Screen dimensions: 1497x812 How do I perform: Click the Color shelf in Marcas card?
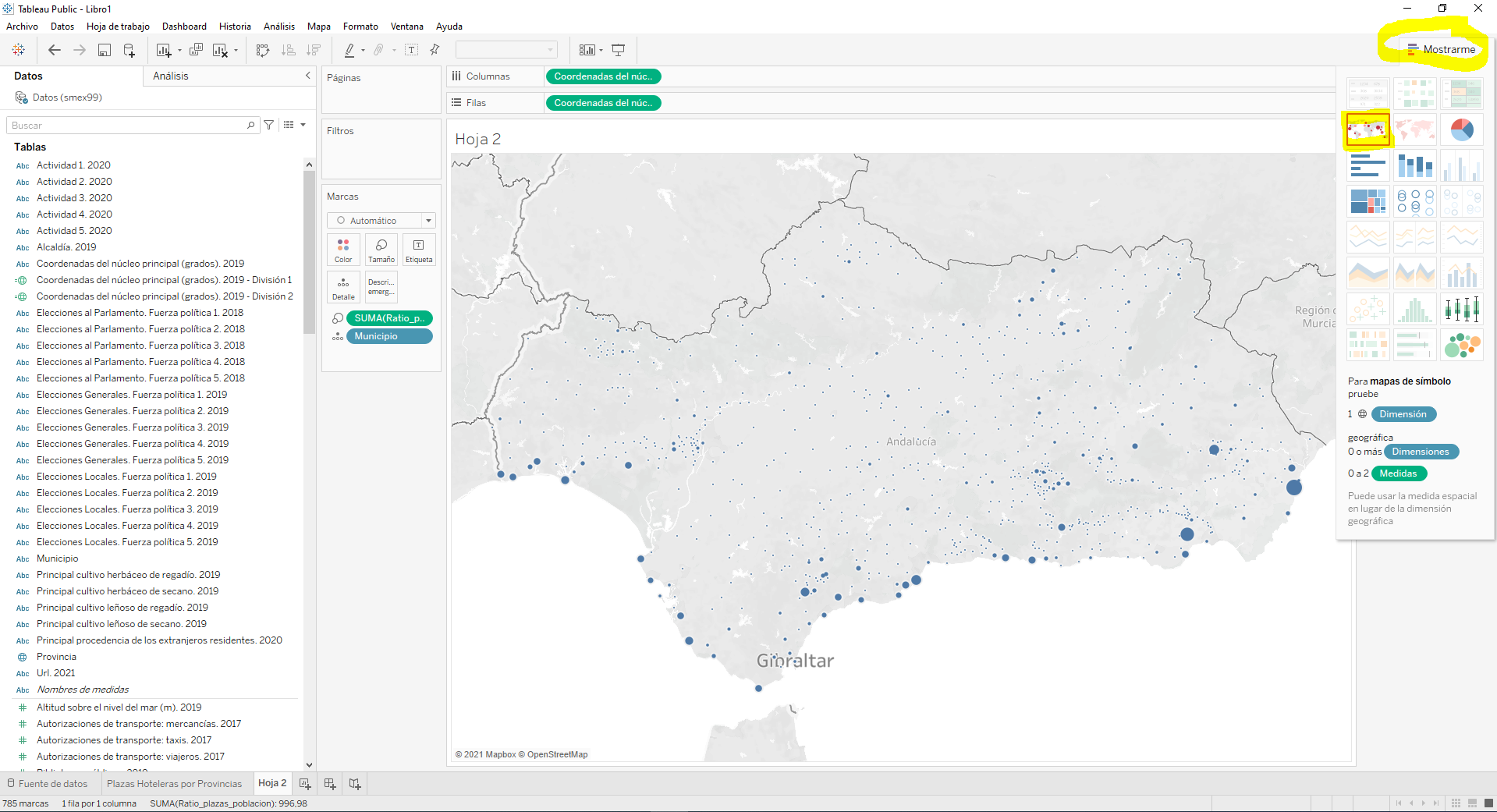[x=343, y=250]
